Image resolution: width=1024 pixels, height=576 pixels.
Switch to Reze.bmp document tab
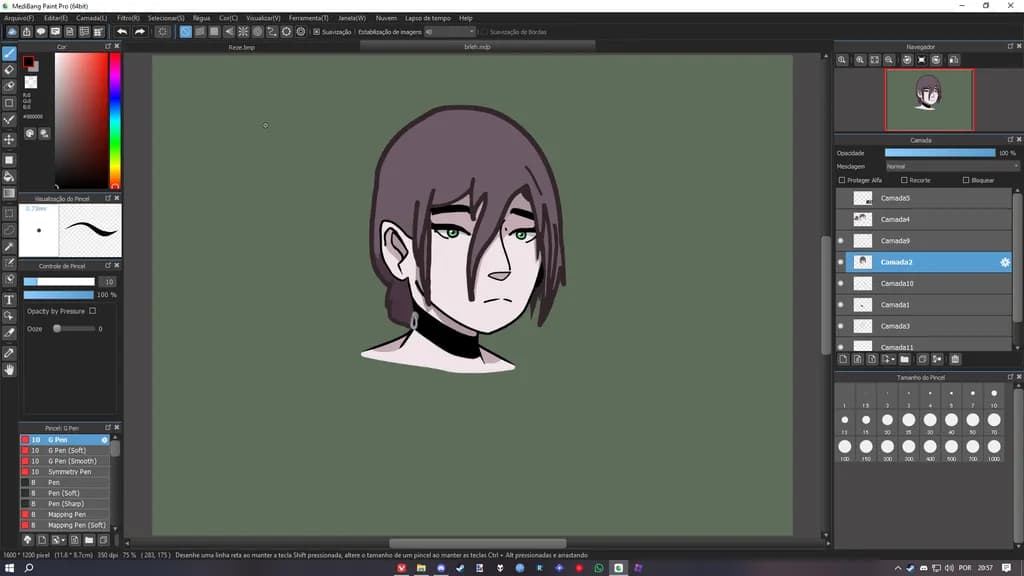(241, 47)
